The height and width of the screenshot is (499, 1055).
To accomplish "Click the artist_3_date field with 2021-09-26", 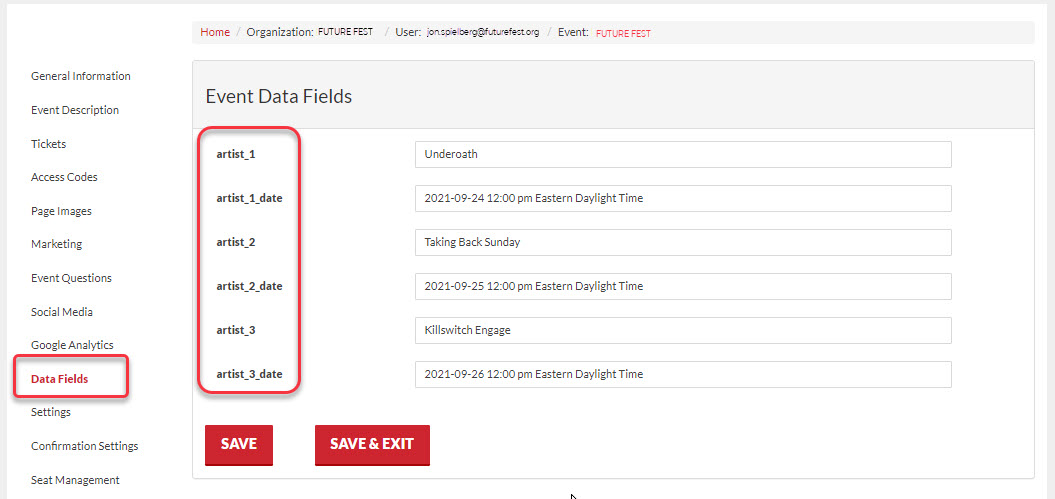I will click(x=683, y=374).
